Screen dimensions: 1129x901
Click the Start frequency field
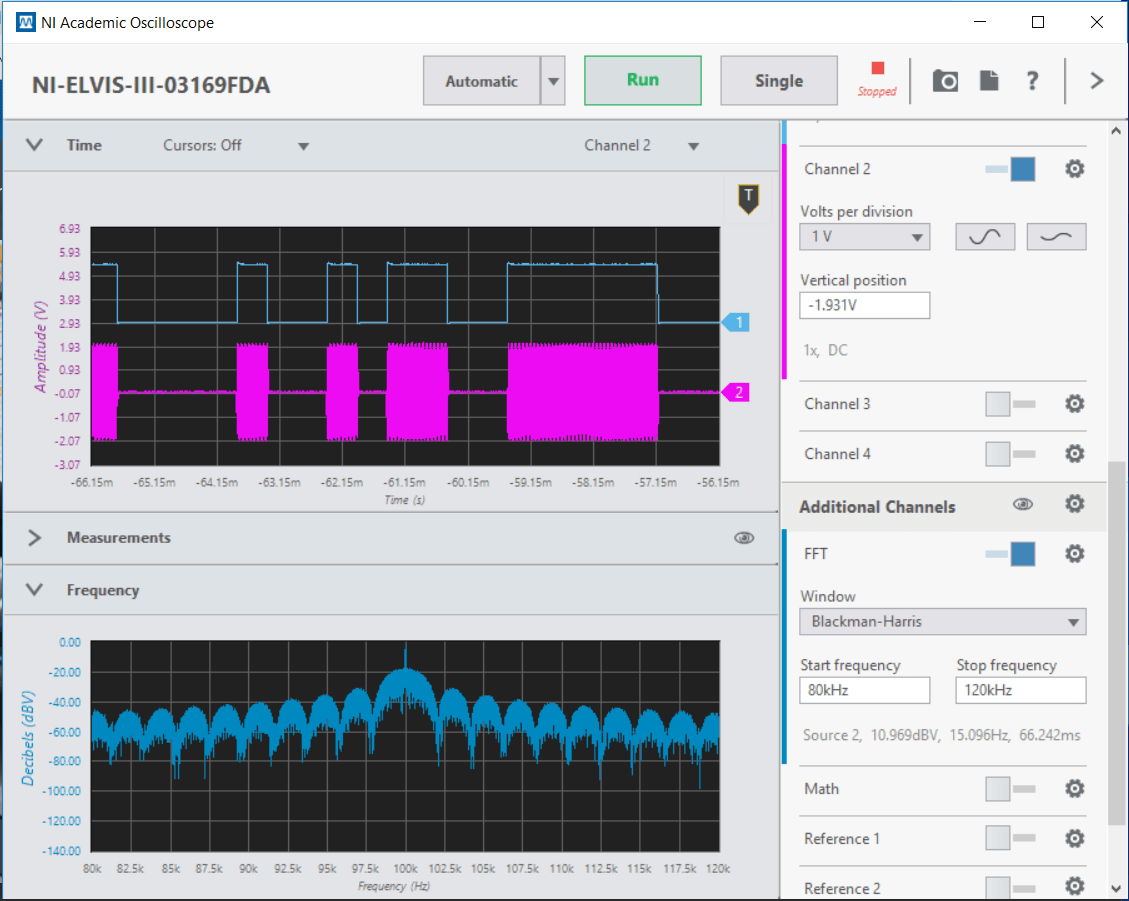pyautogui.click(x=864, y=690)
